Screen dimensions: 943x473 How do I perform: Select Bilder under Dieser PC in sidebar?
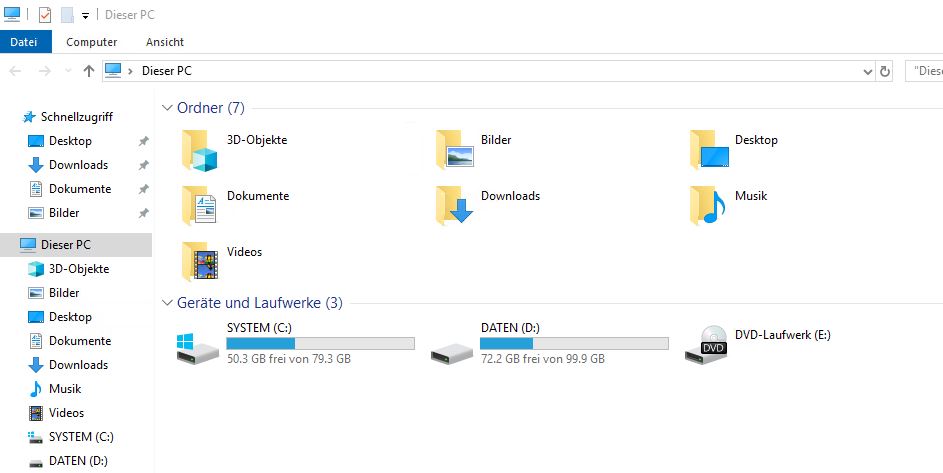point(64,293)
